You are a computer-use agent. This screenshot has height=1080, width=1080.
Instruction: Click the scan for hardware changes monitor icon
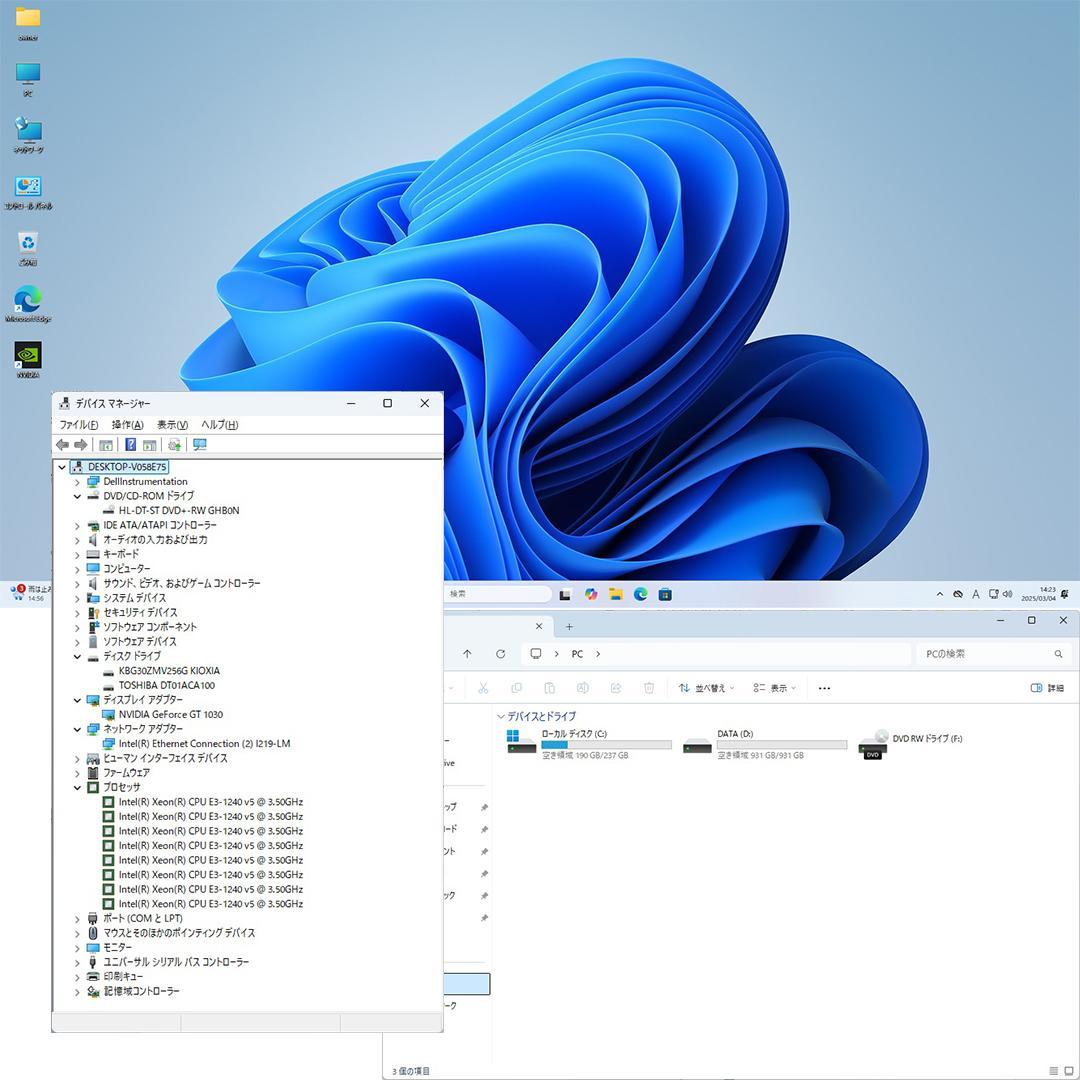tap(200, 445)
